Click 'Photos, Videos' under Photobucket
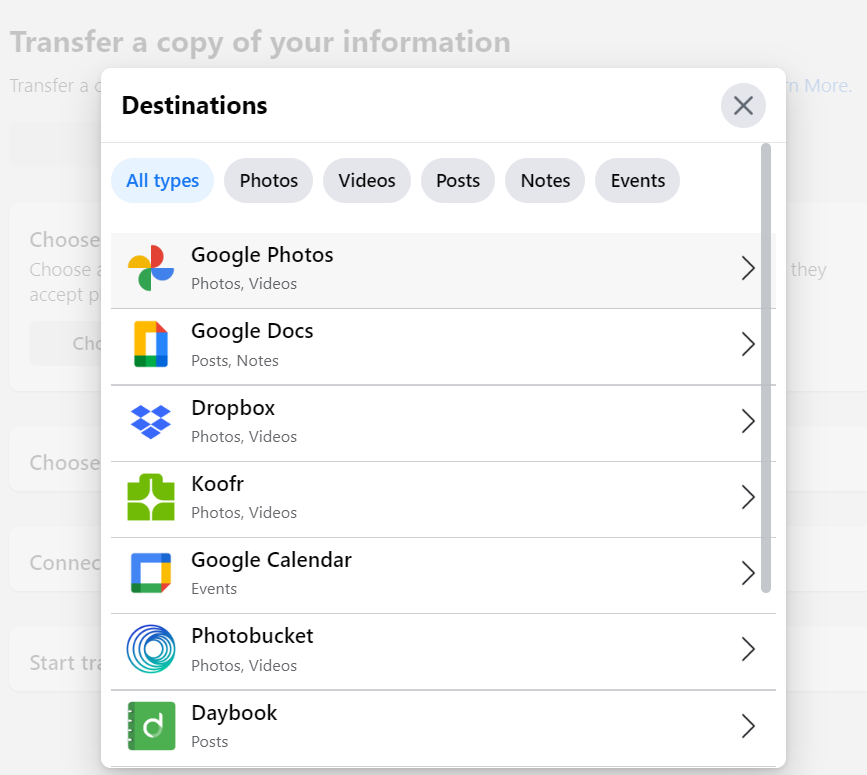 tap(244, 666)
